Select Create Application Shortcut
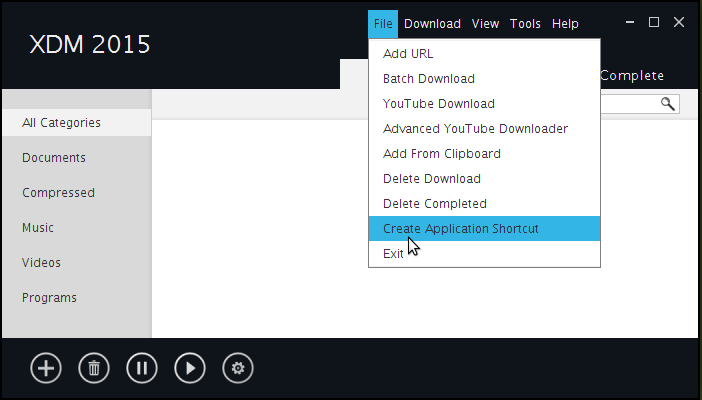This screenshot has height=400, width=702. [x=484, y=228]
